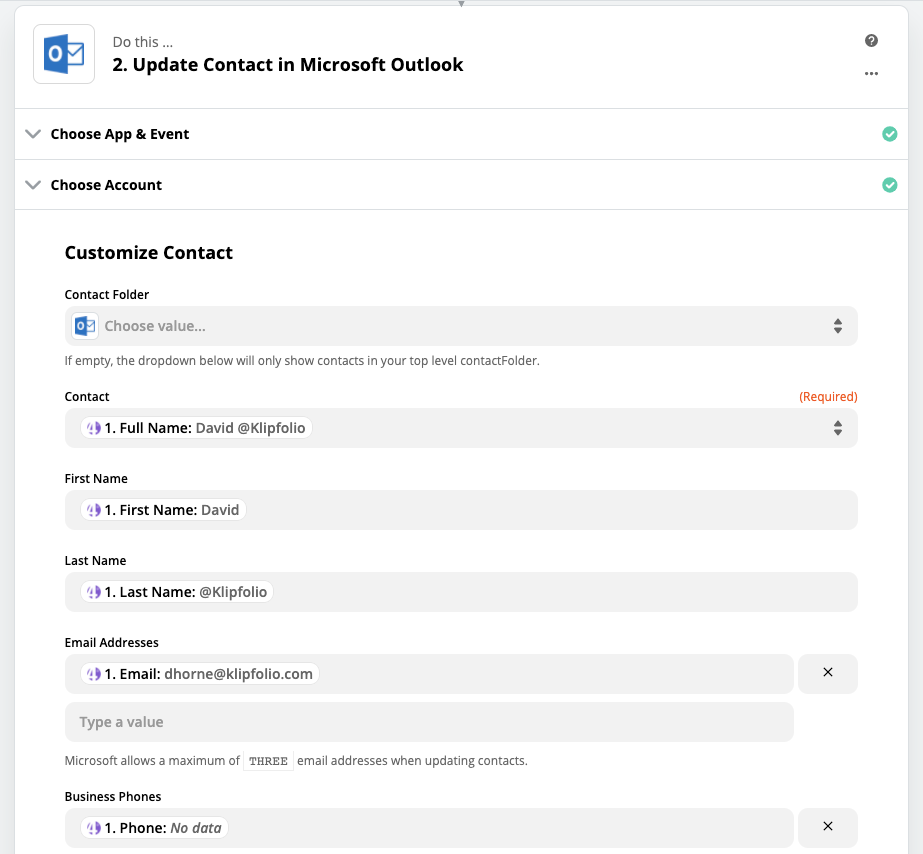Click the Phone: No data pill

pos(154,828)
